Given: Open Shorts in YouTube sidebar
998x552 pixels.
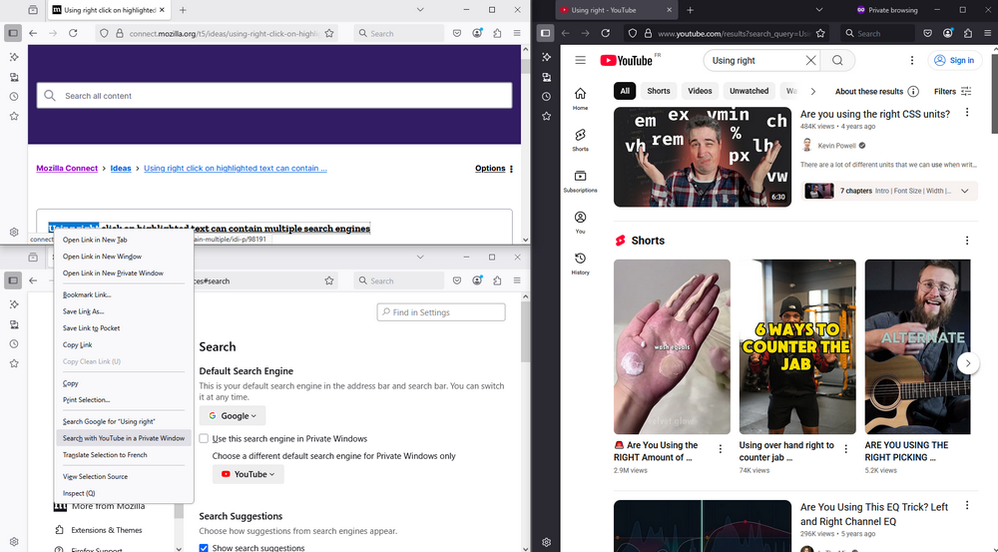Looking at the screenshot, I should 580,140.
